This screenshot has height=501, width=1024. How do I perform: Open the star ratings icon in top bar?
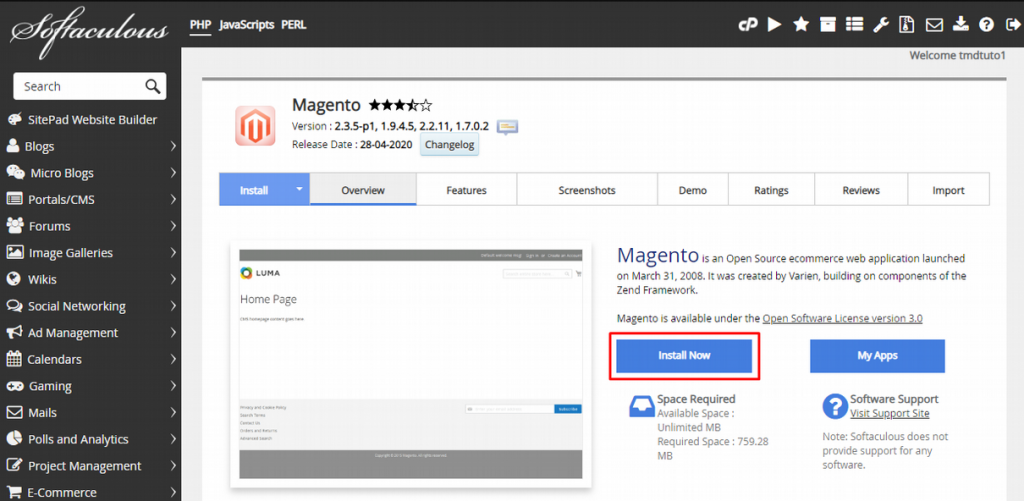pyautogui.click(x=801, y=25)
